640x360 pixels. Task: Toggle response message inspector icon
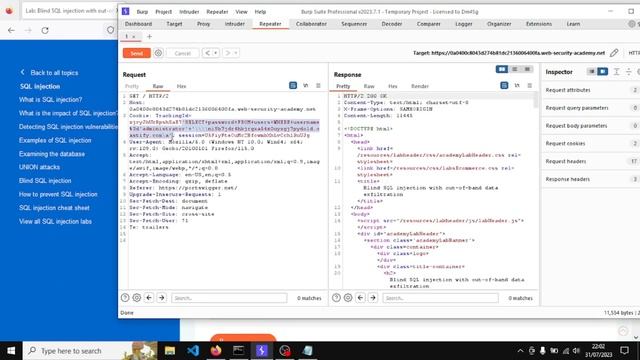coord(504,85)
